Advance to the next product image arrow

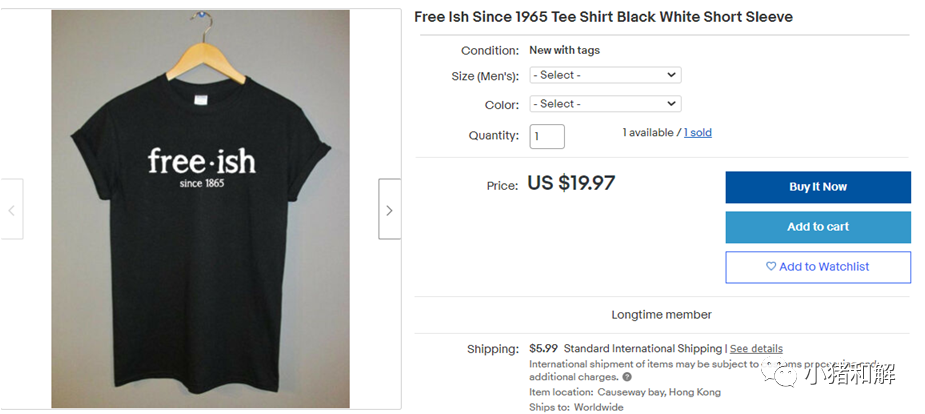coord(389,209)
